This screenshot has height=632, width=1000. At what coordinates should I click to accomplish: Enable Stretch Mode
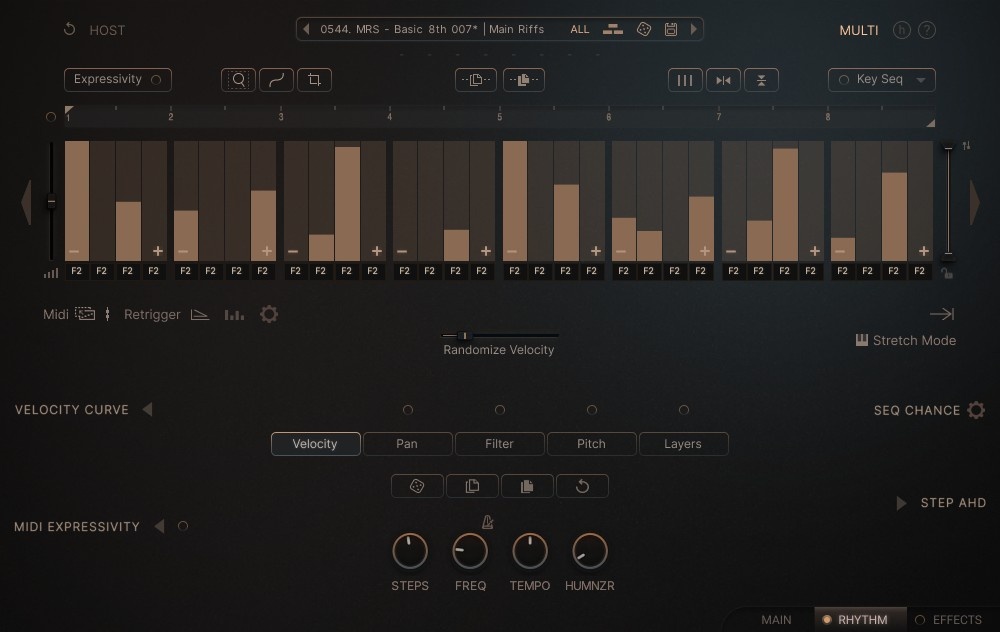point(905,340)
